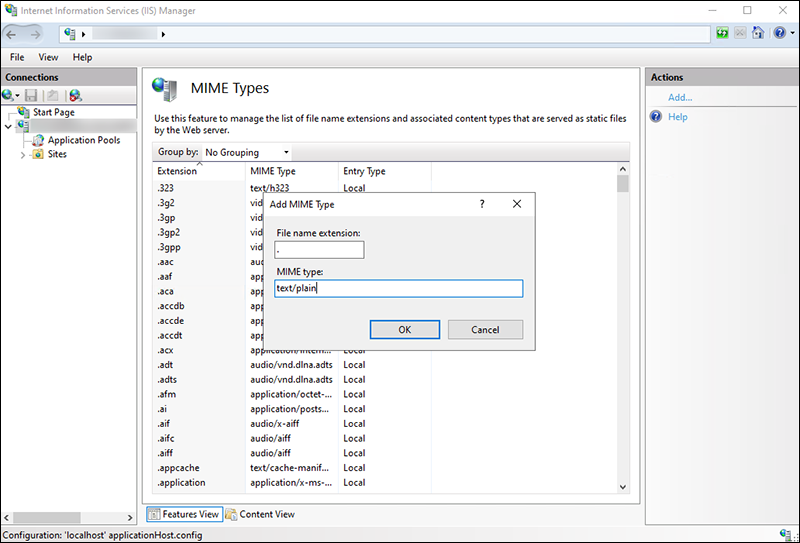Image resolution: width=800 pixels, height=543 pixels.
Task: Click the text/cache-manif... MIME type cell
Action: click(x=289, y=468)
